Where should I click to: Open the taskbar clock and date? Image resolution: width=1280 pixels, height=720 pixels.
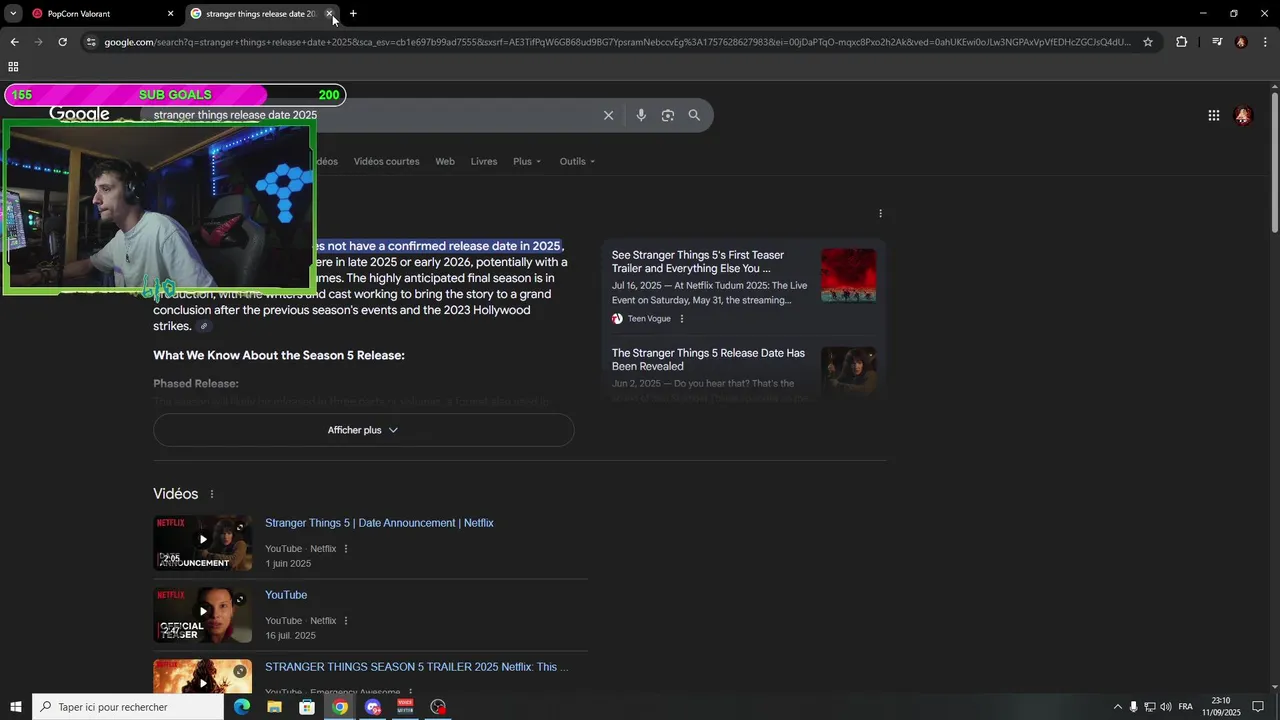[x=1221, y=707]
